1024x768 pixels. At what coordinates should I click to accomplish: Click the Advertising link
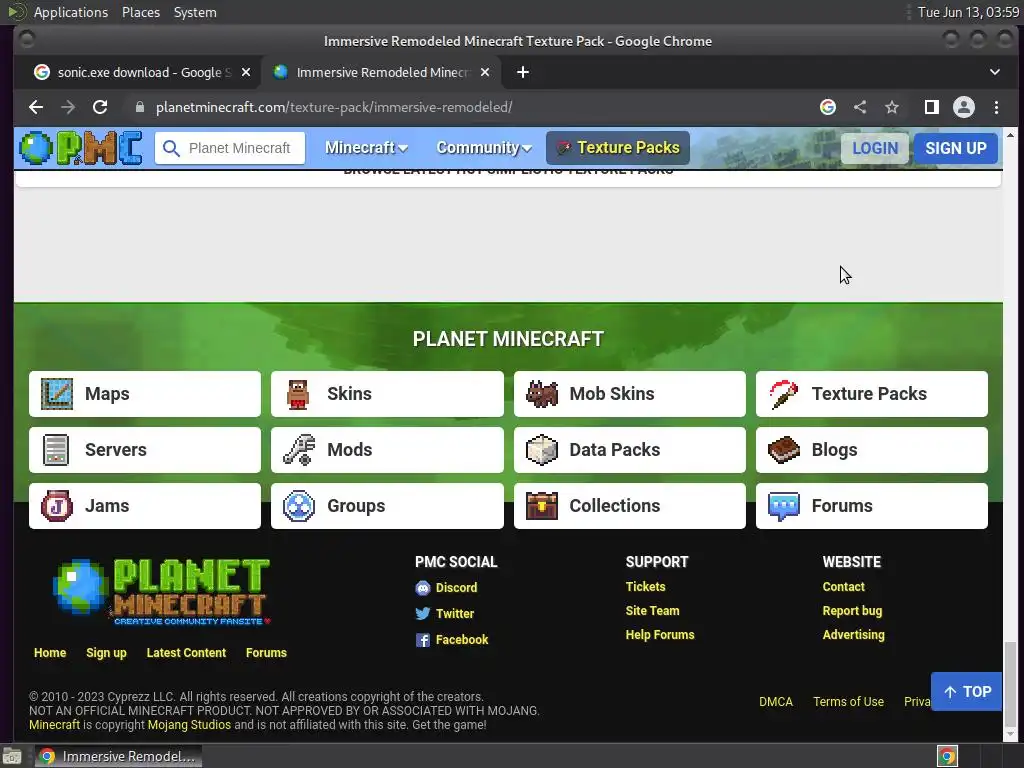[854, 635]
